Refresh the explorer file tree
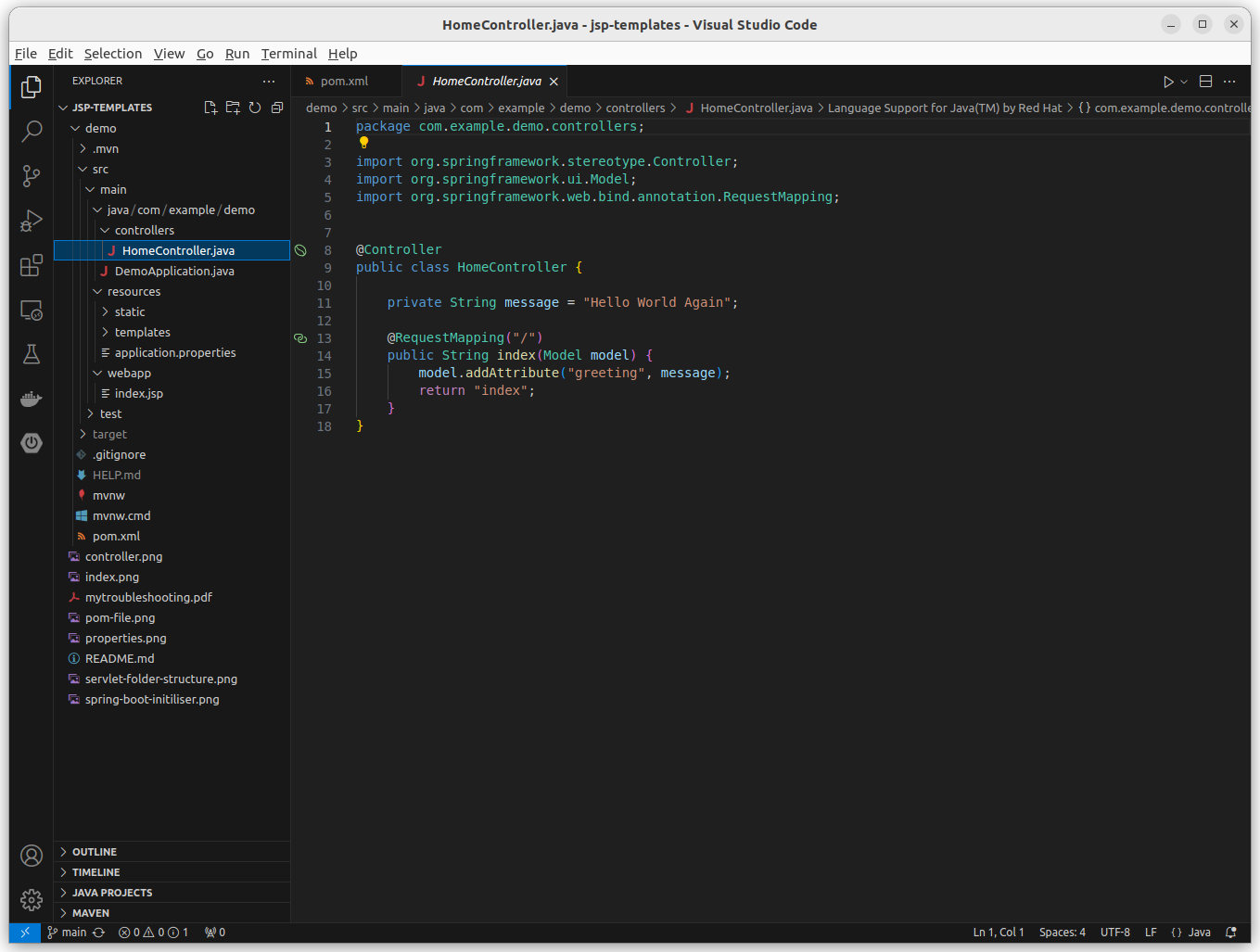Viewport: 1260px width, 952px height. 255,108
